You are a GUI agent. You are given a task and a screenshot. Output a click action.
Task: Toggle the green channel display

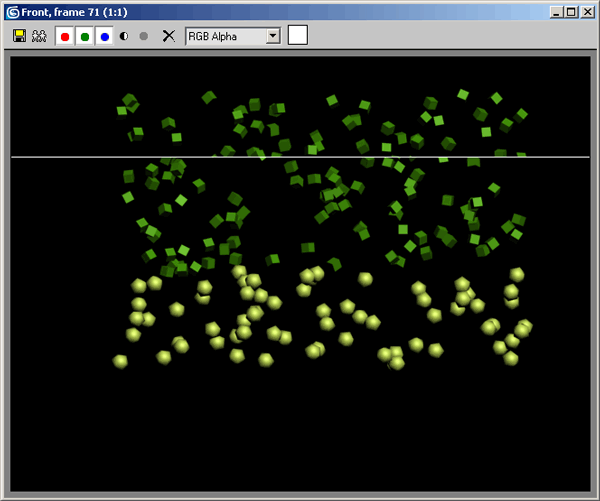pos(85,36)
